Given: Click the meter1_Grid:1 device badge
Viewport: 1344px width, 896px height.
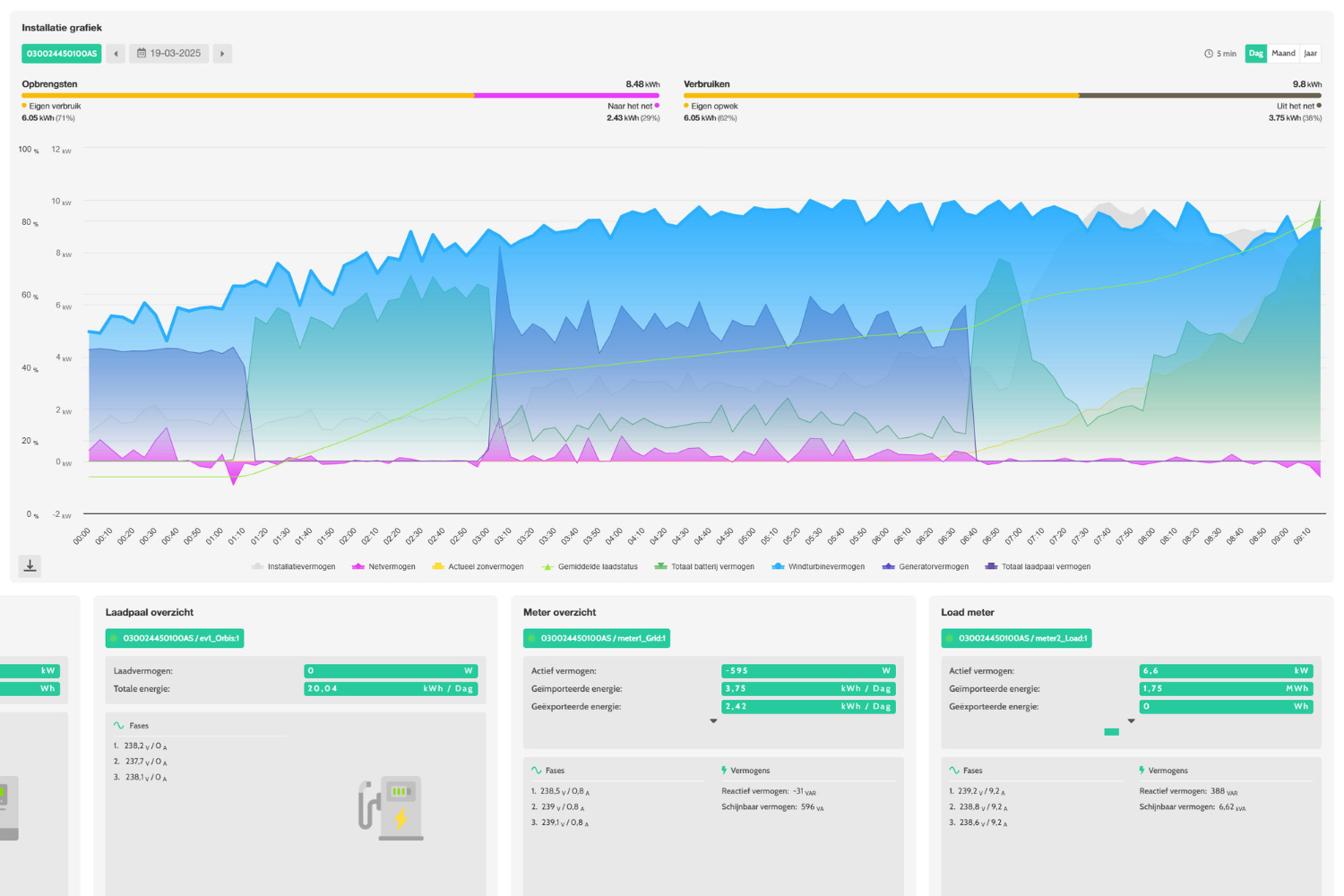Looking at the screenshot, I should (597, 639).
